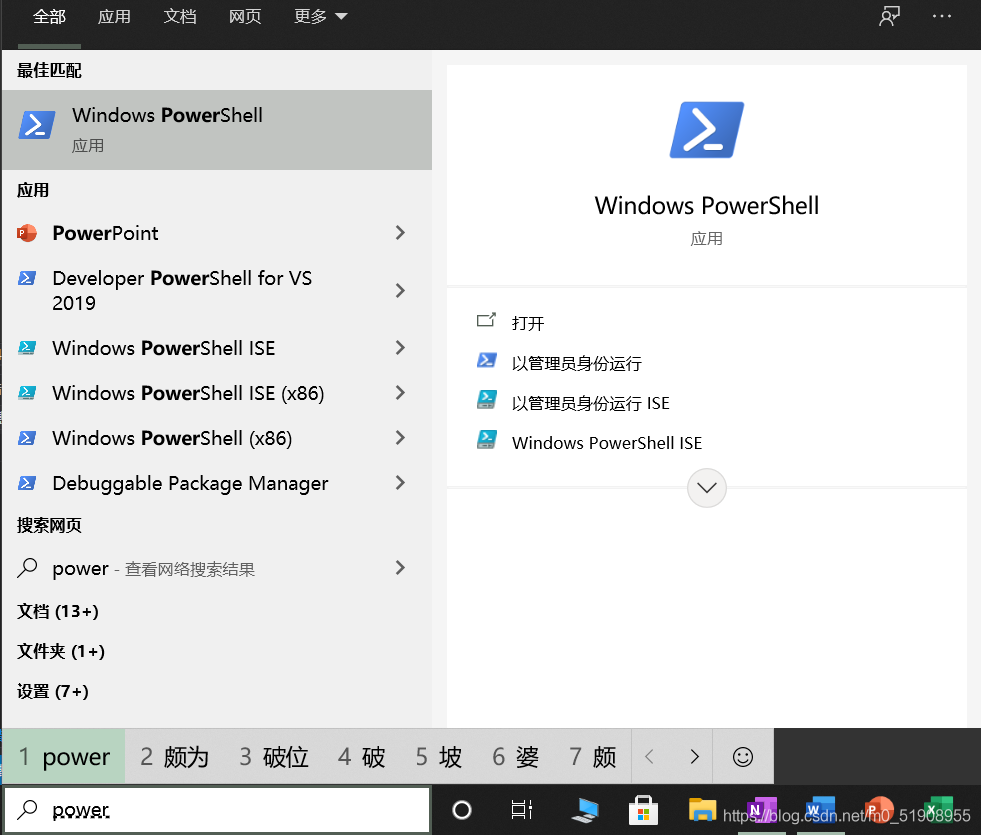Click the feedback person icon in top bar

point(889,16)
